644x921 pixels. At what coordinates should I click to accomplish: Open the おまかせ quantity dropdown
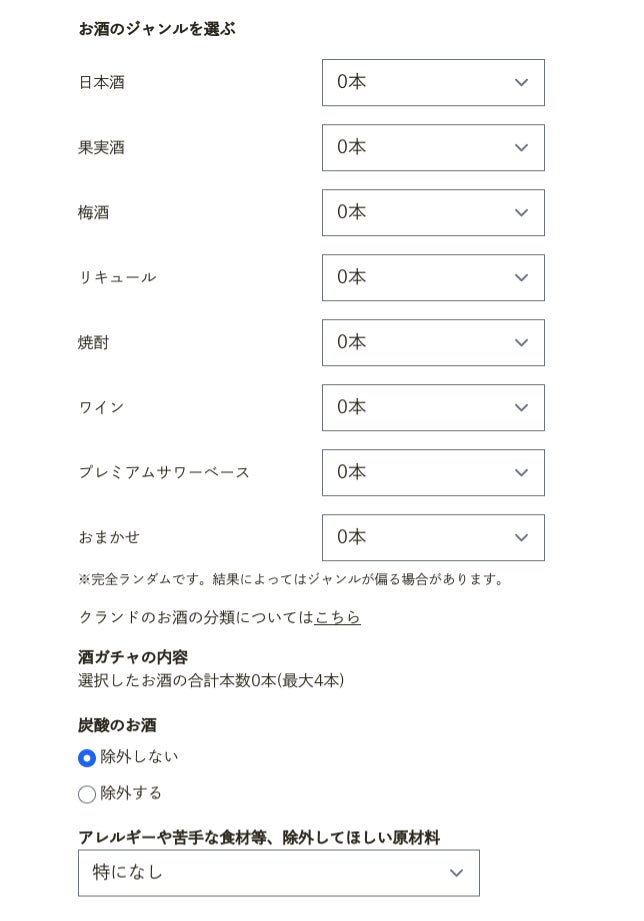432,537
